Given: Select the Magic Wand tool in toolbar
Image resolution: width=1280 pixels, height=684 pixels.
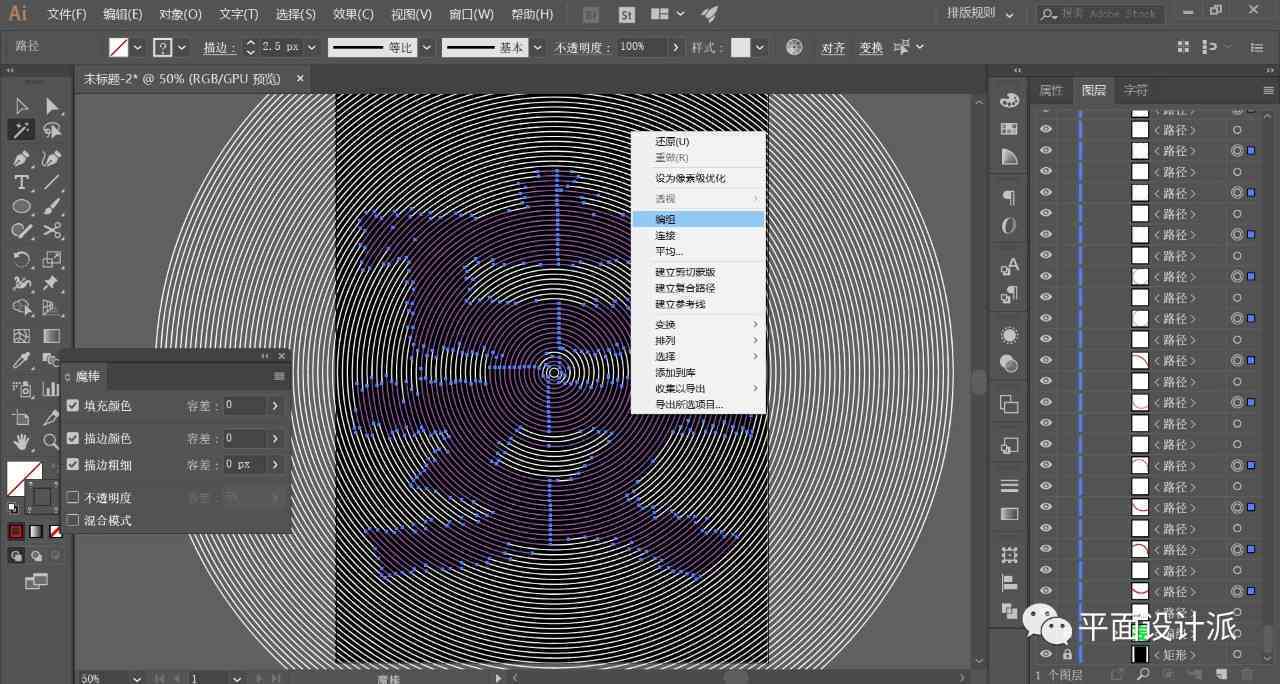Looking at the screenshot, I should click(21, 130).
